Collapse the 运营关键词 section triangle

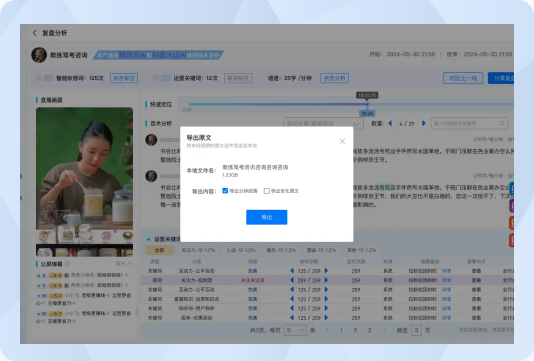tap(148, 239)
